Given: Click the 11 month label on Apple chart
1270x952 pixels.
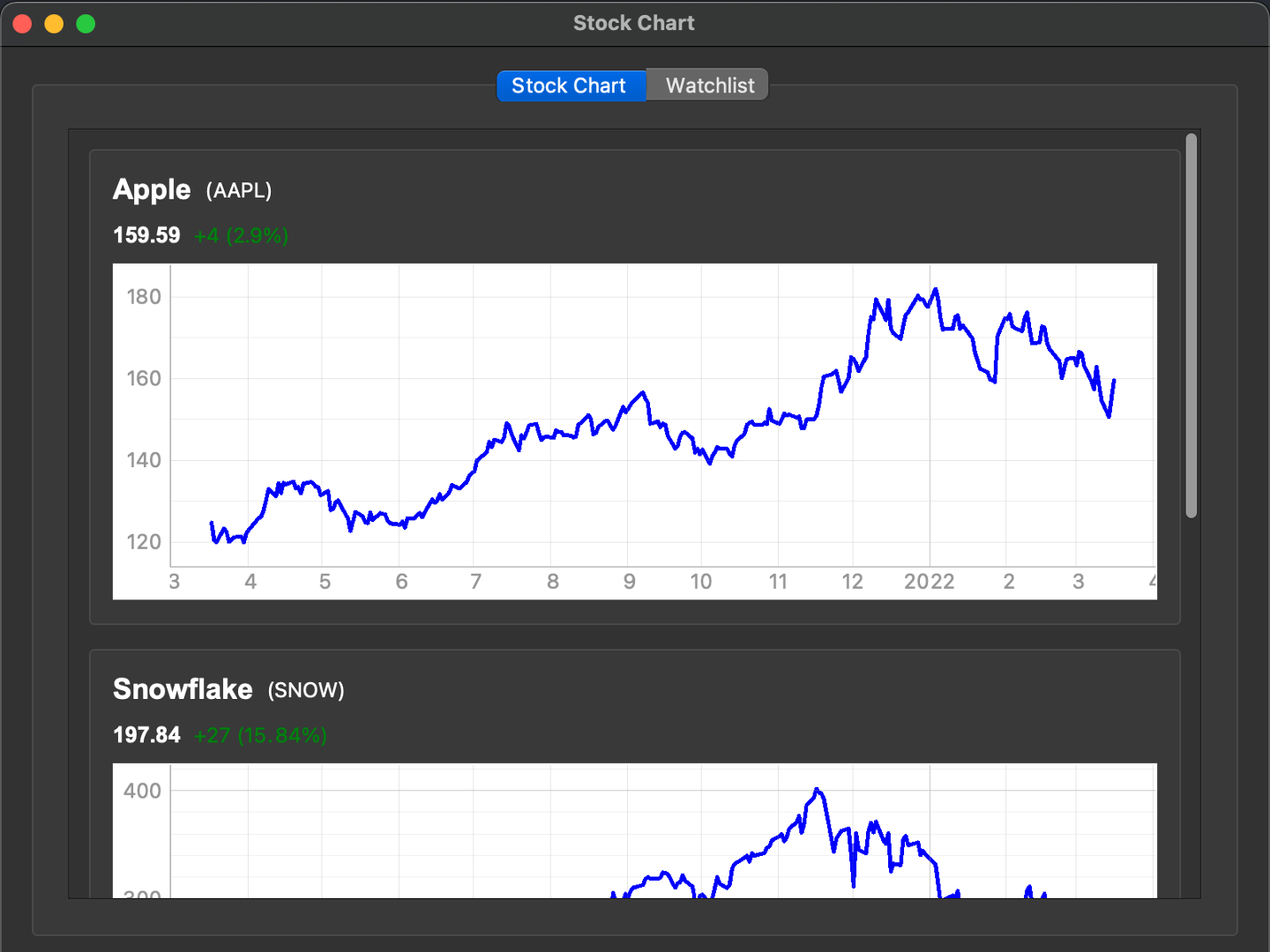Looking at the screenshot, I should (x=778, y=582).
